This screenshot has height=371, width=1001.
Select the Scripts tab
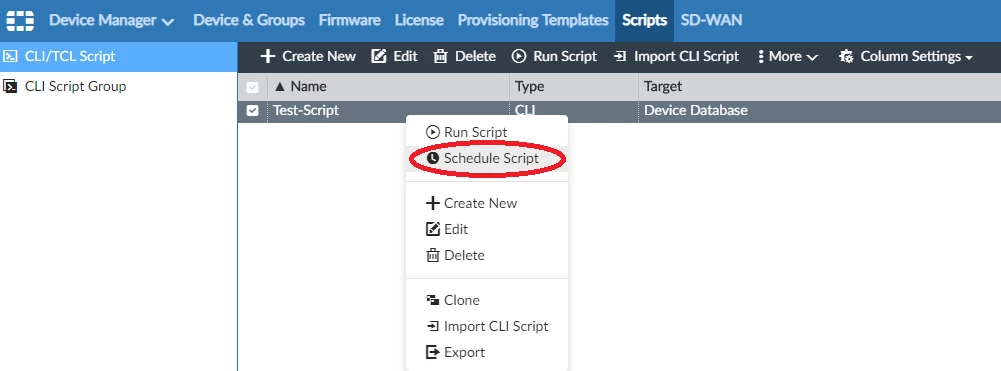(x=644, y=20)
